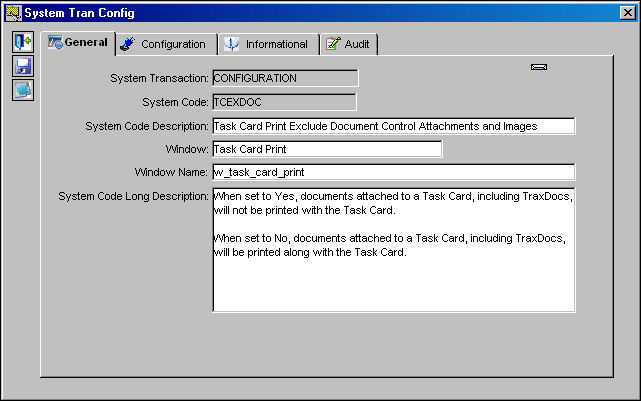Image resolution: width=641 pixels, height=401 pixels.
Task: Click the System Transaction label
Action: click(159, 78)
